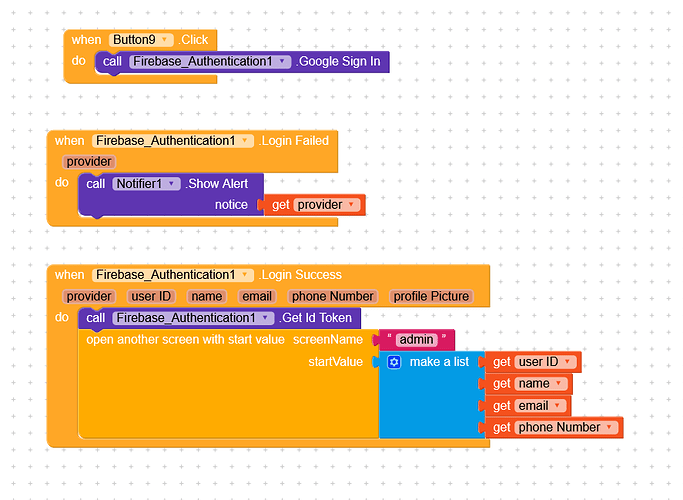Click the blue gear icon on make a list
Image resolution: width=683 pixels, height=500 pixels.
coord(394,362)
